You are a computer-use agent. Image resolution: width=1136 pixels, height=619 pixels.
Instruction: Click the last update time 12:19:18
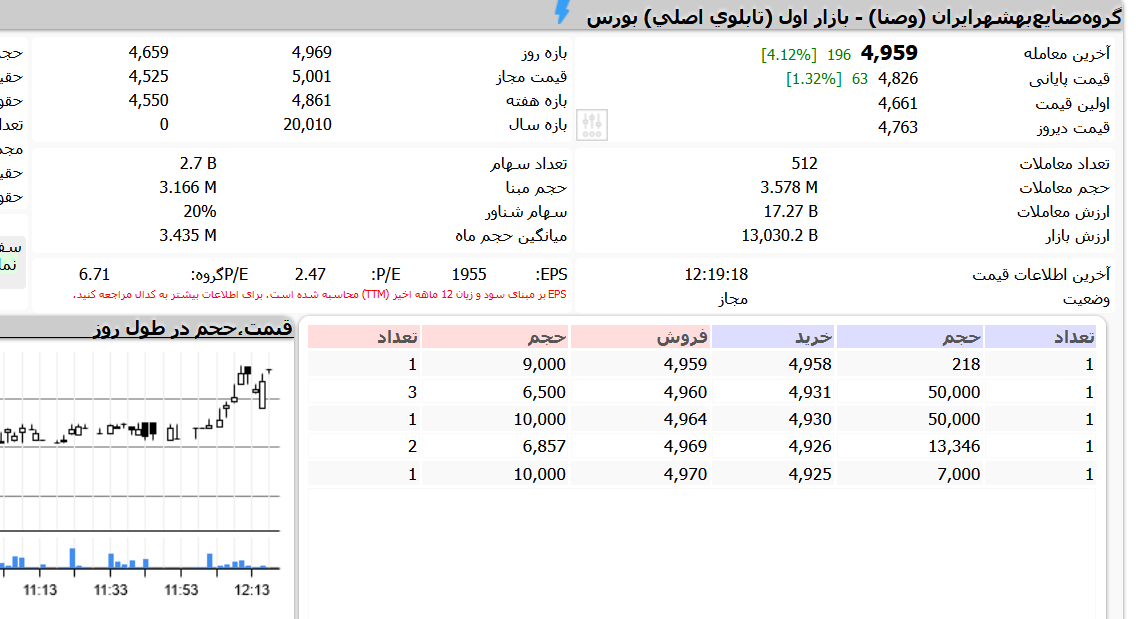[716, 275]
